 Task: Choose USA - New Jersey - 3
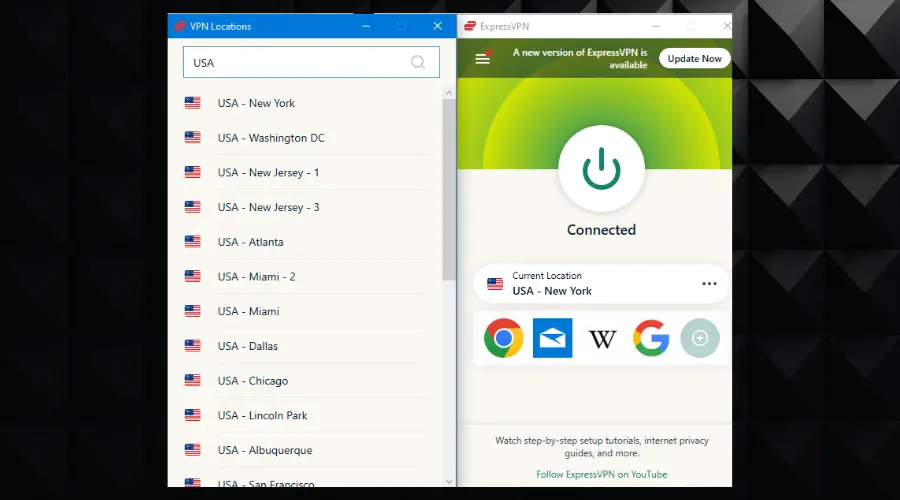306,207
